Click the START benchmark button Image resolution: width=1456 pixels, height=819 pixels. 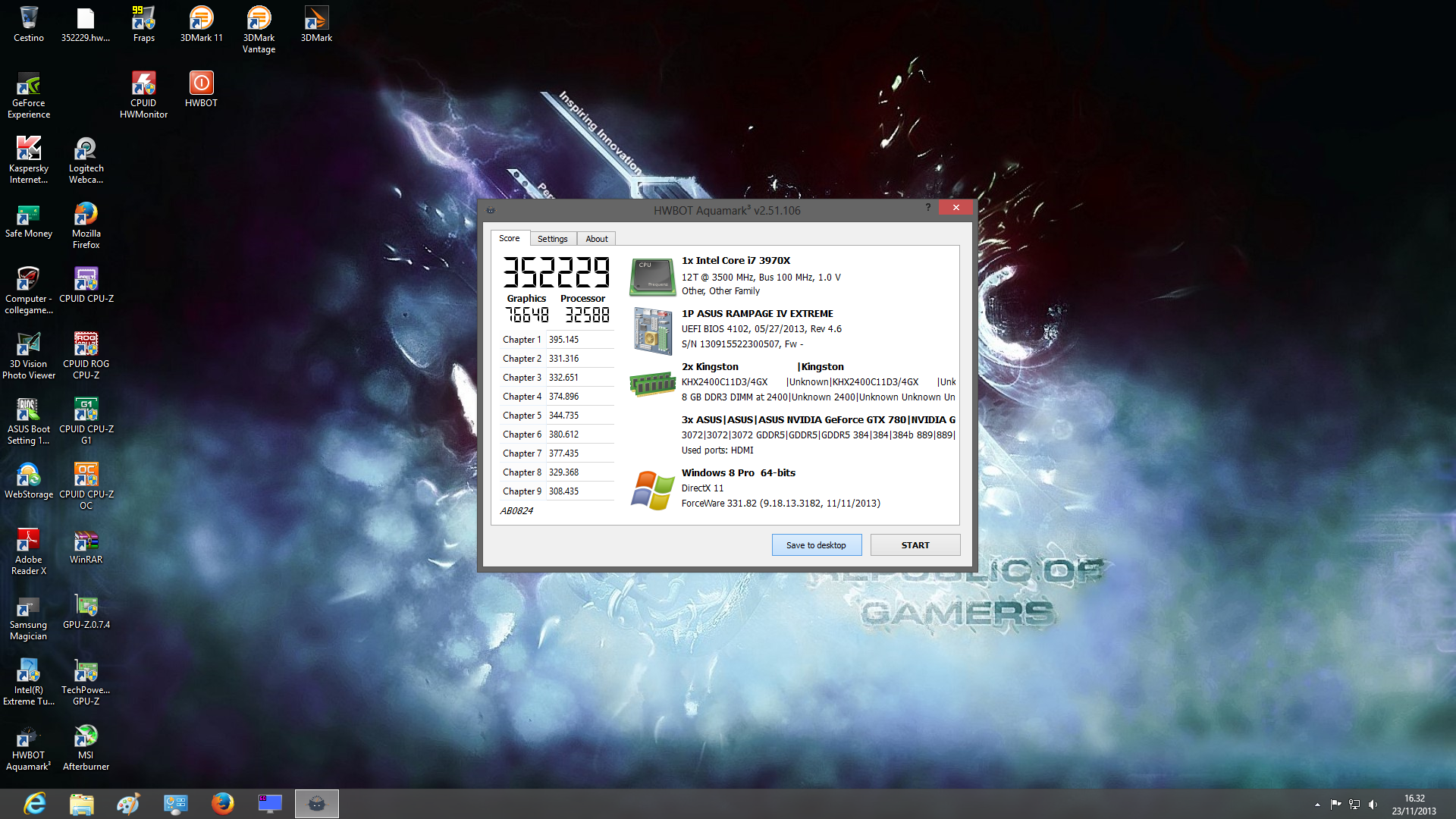pyautogui.click(x=915, y=545)
